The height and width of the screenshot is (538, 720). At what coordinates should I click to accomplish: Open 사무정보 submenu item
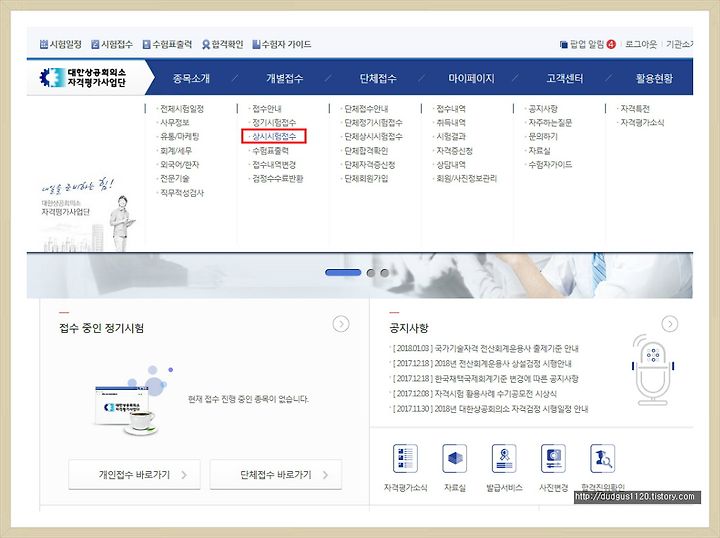click(174, 123)
